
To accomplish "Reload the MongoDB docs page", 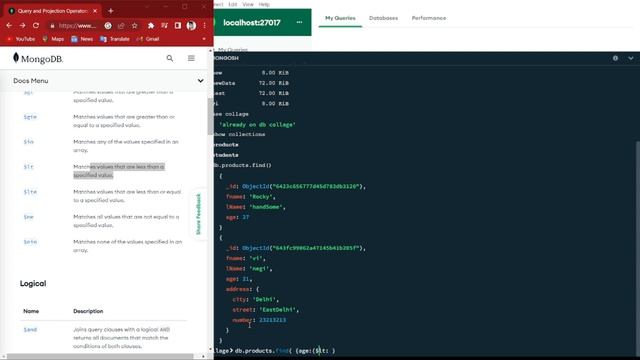I will 36,25.
